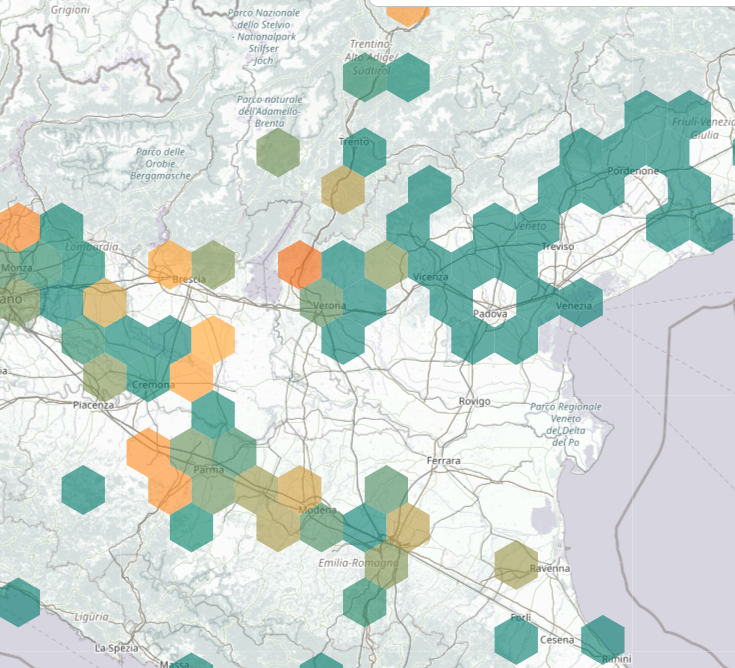Click the Treviso city label

[x=557, y=246]
